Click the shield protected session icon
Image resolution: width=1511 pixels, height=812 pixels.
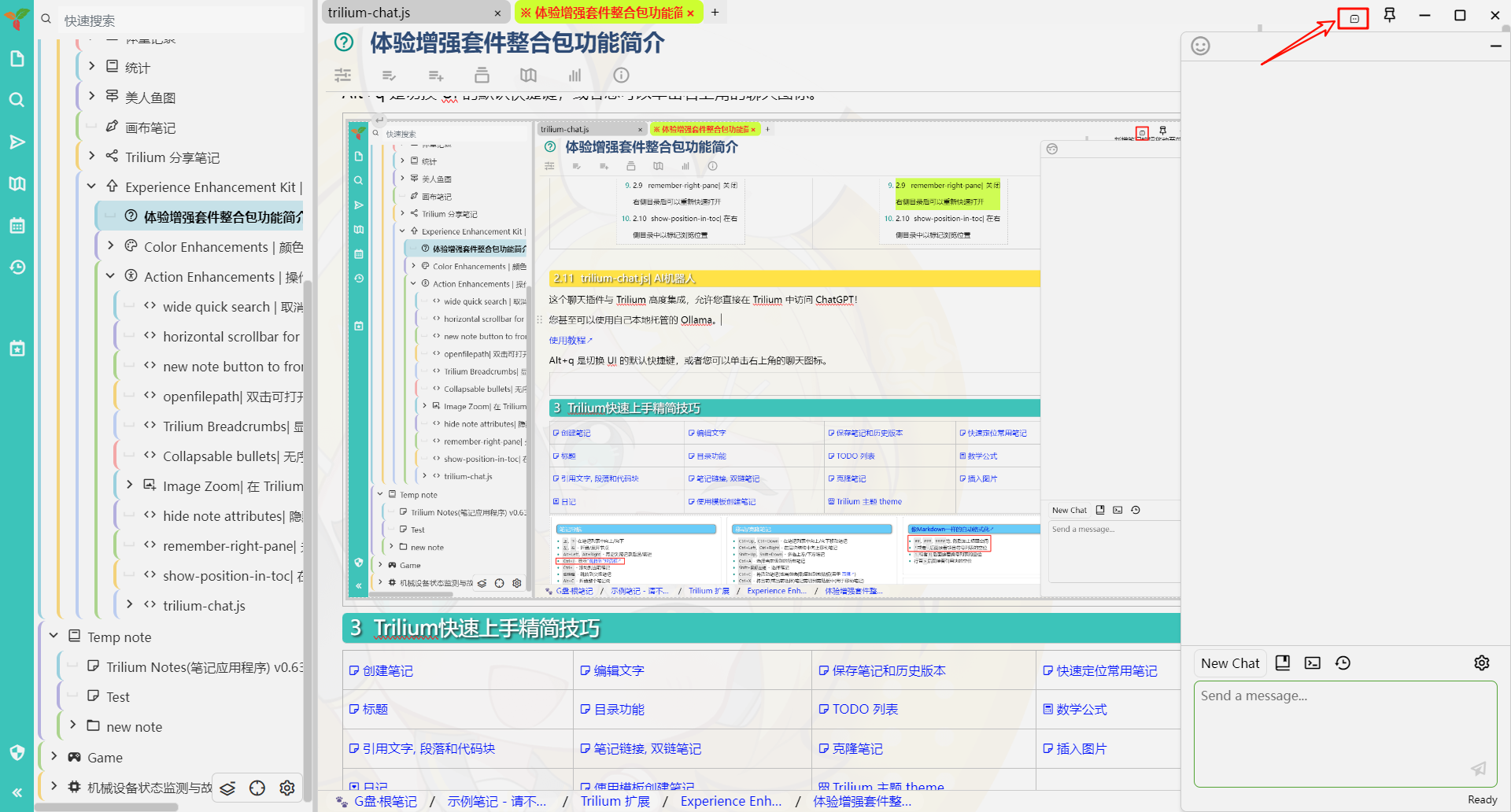tap(17, 752)
